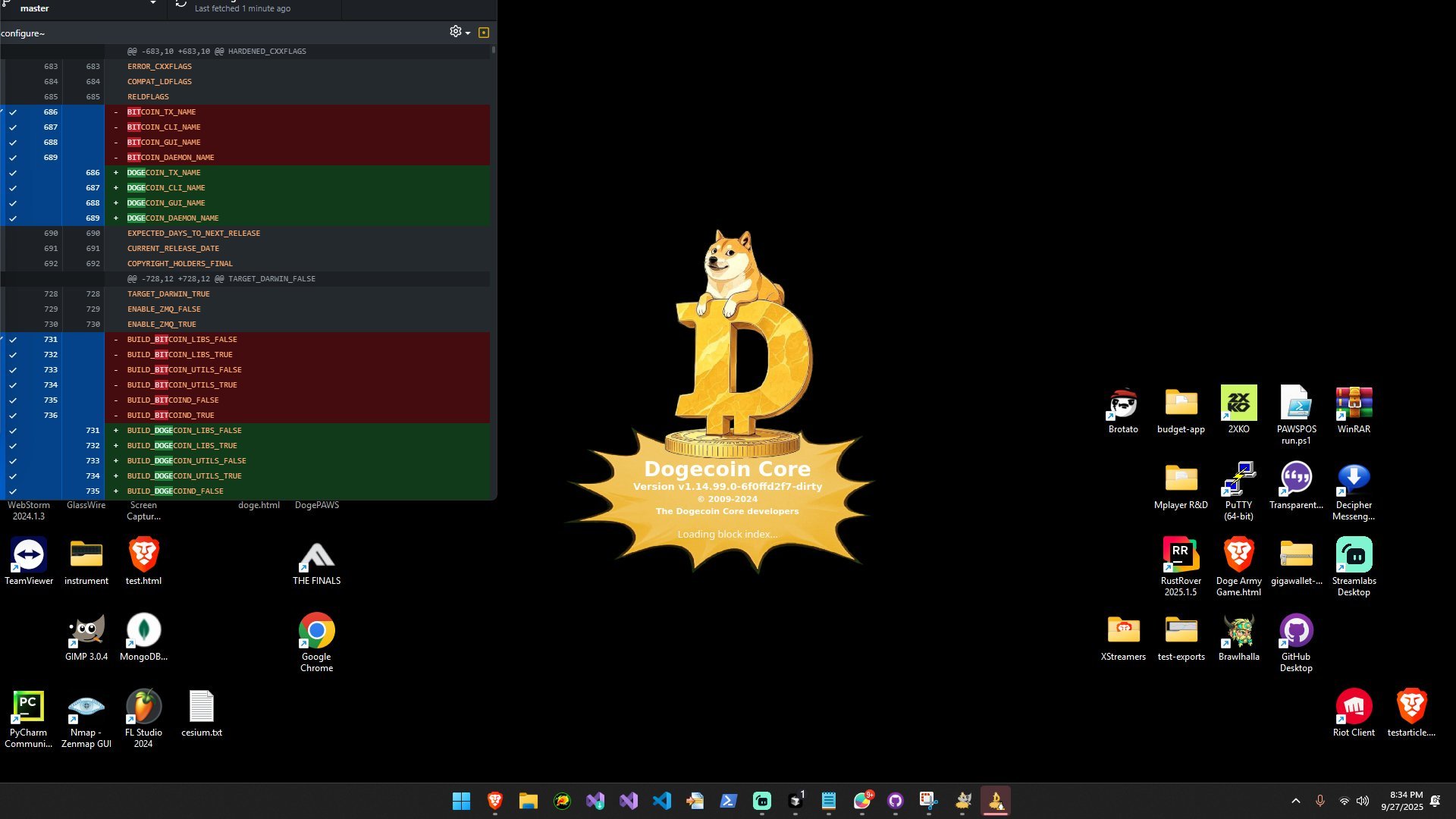Image resolution: width=1456 pixels, height=819 pixels.
Task: Open Windows Start menu button
Action: click(461, 801)
